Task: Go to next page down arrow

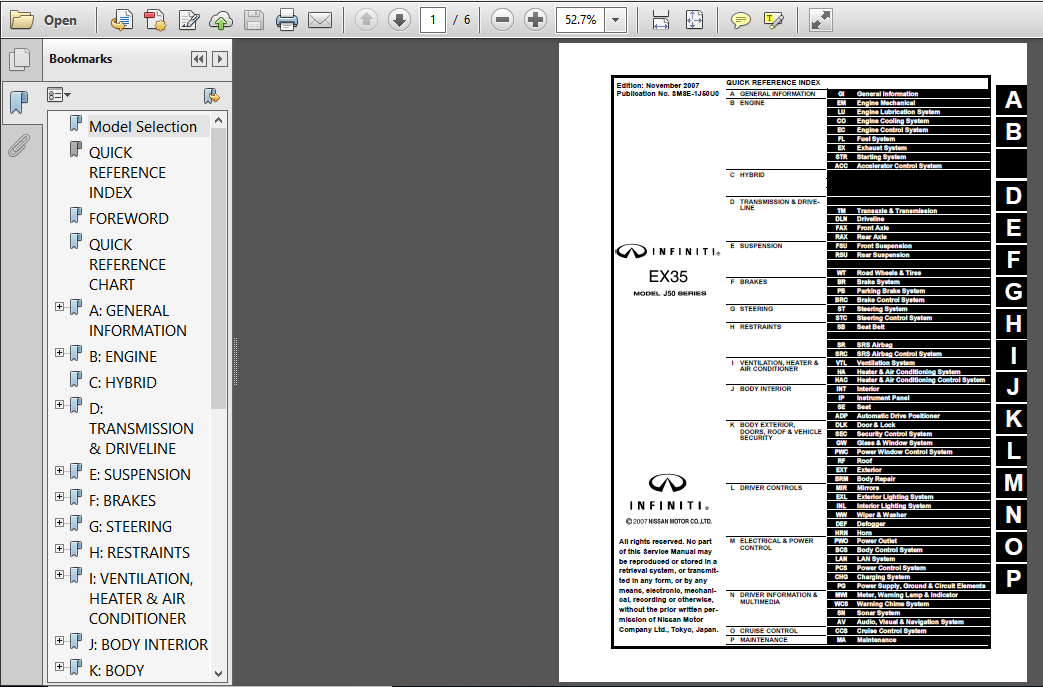Action: point(399,20)
